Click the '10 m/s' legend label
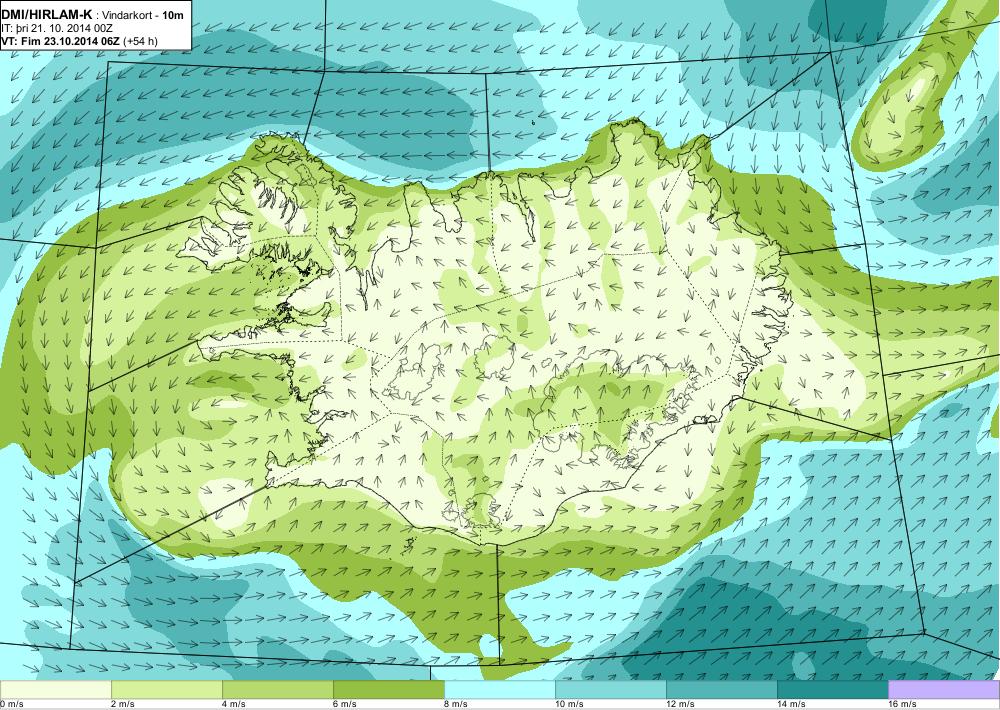This screenshot has height=710, width=1000. pyautogui.click(x=570, y=704)
